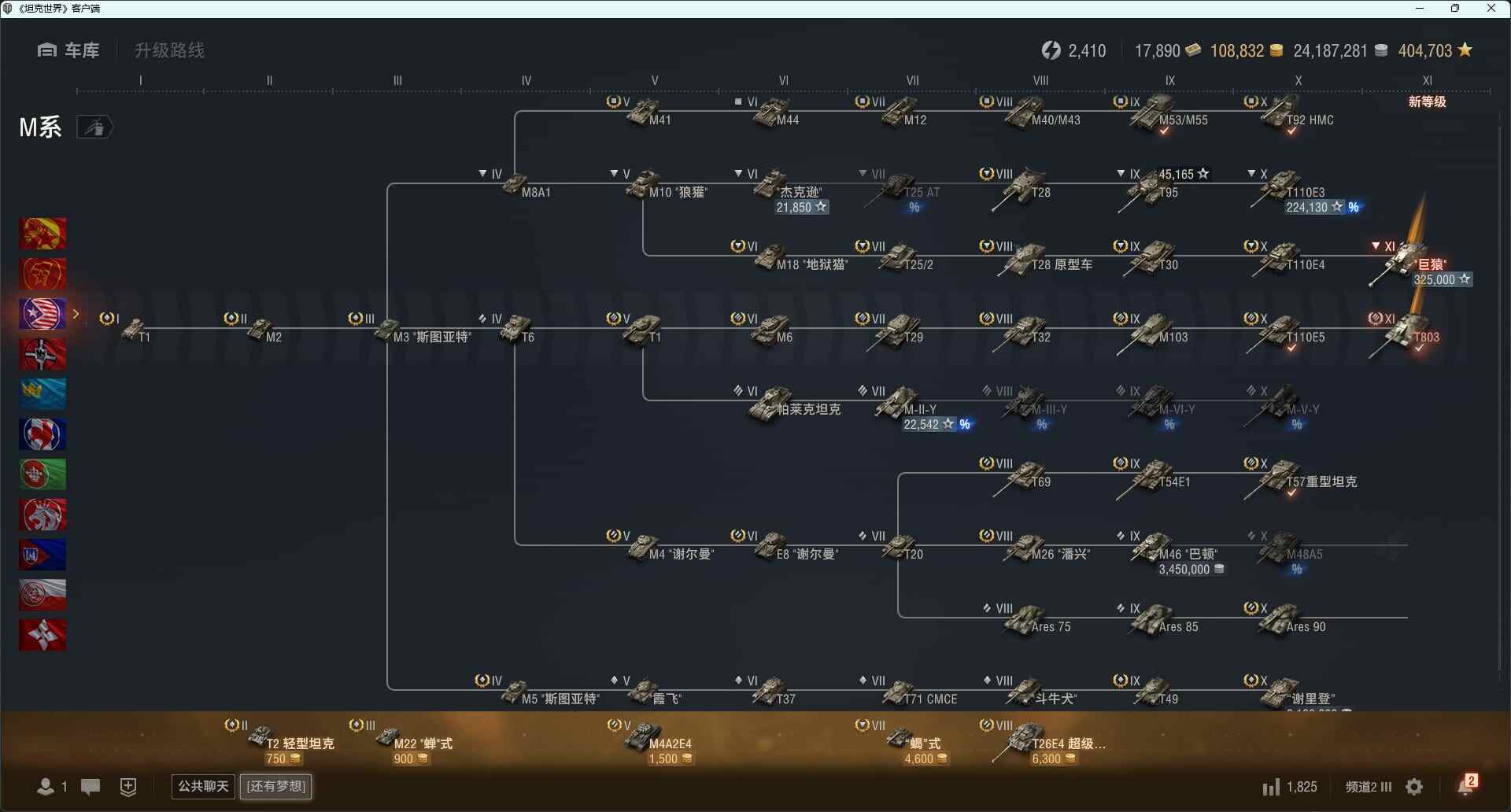Screen dimensions: 1511x812
Task: Click the credits balance 24,187,281
Action: (1340, 51)
